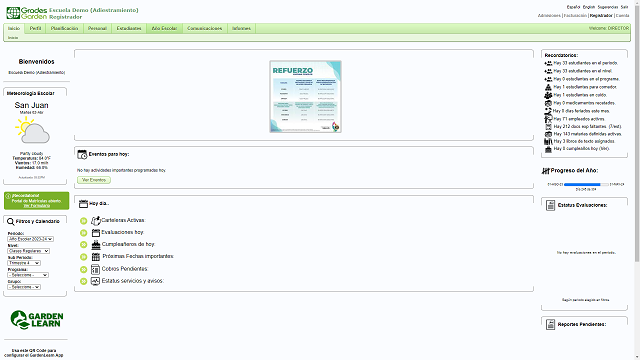The width and height of the screenshot is (640, 360).
Task: Open the Año Escolar menu
Action: coord(164,29)
